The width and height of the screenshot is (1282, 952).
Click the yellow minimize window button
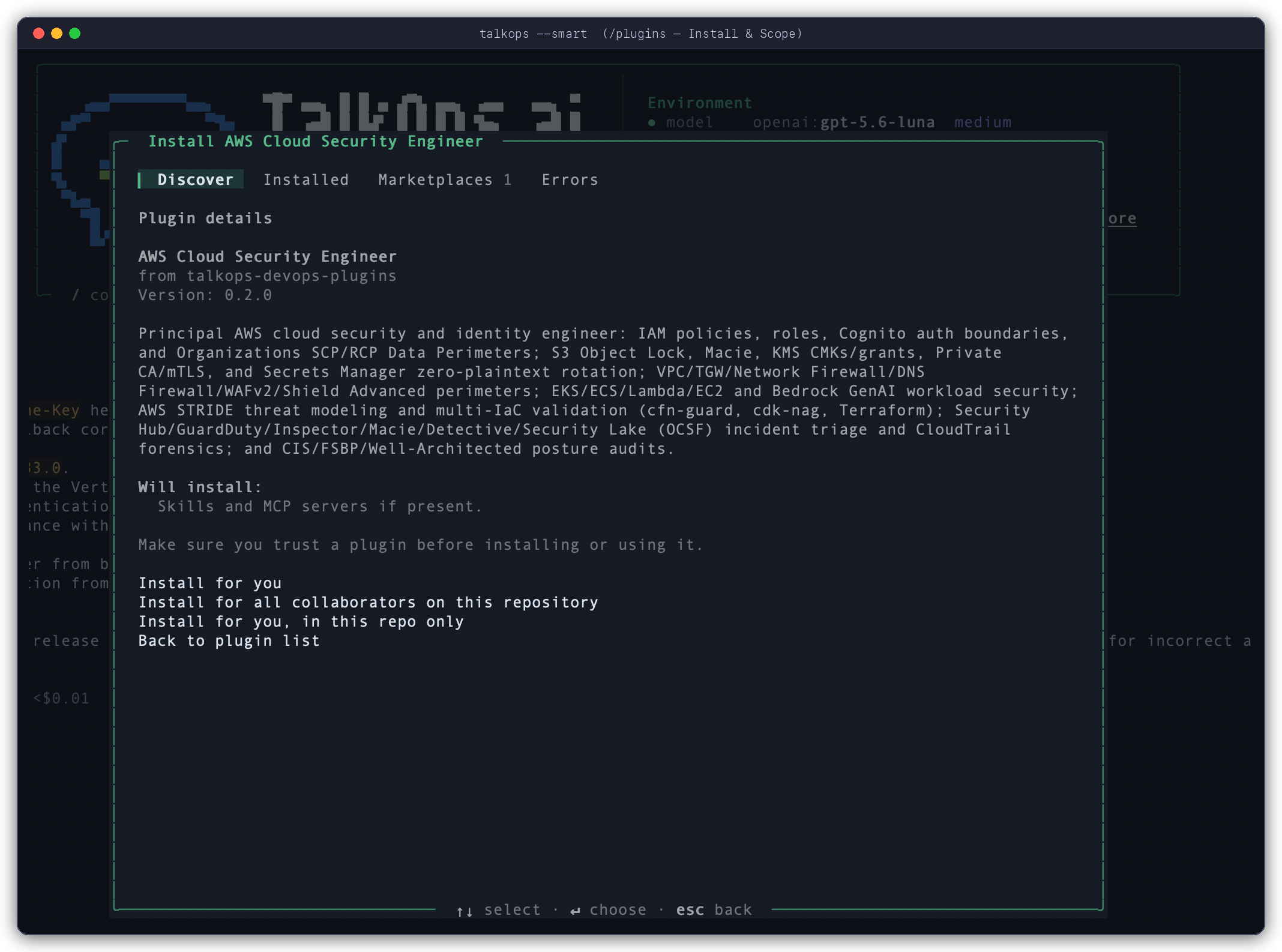pos(57,34)
